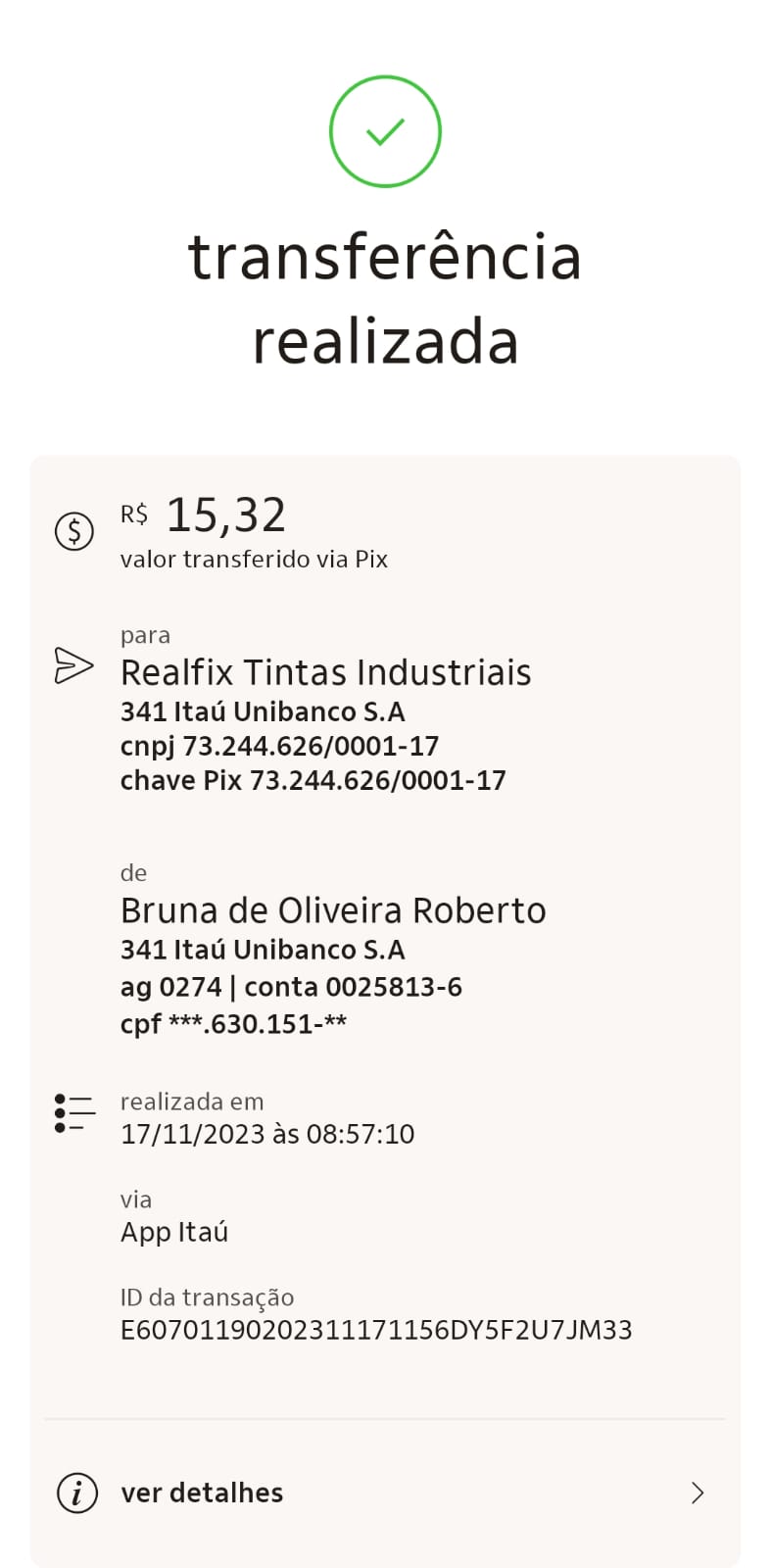Click sender name Bruna de Oliveira Roberto
Image resolution: width=771 pixels, height=1568 pixels.
point(333,910)
